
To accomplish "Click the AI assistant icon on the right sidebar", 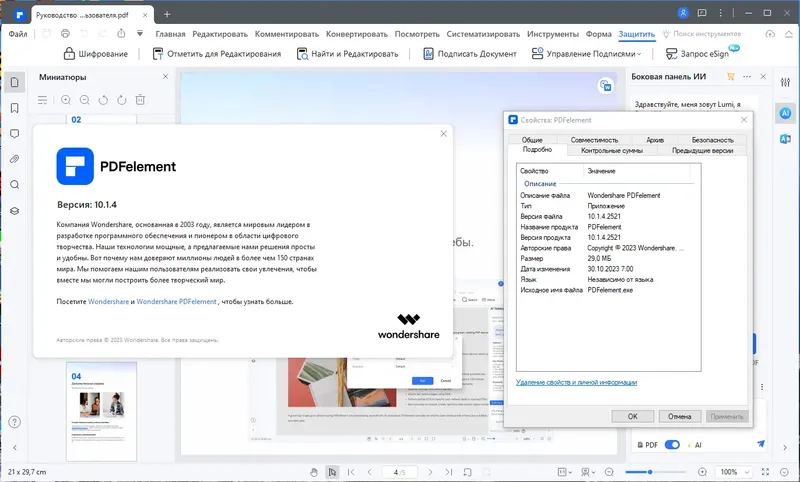I will 785,113.
